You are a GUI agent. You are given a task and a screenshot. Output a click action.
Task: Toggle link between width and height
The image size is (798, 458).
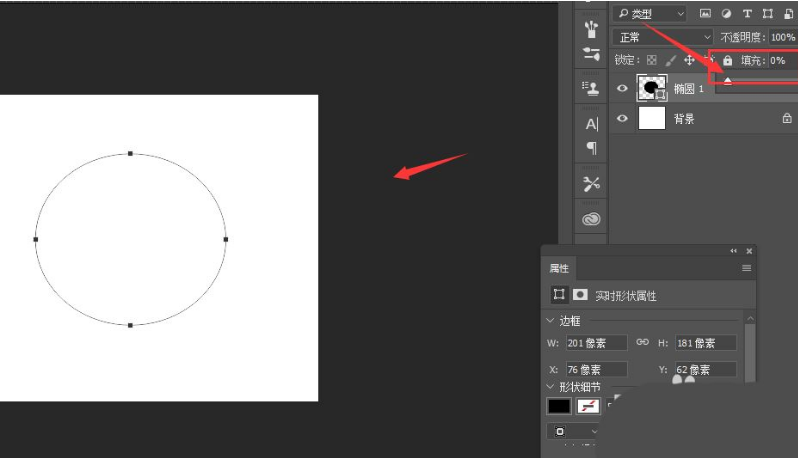coord(642,342)
